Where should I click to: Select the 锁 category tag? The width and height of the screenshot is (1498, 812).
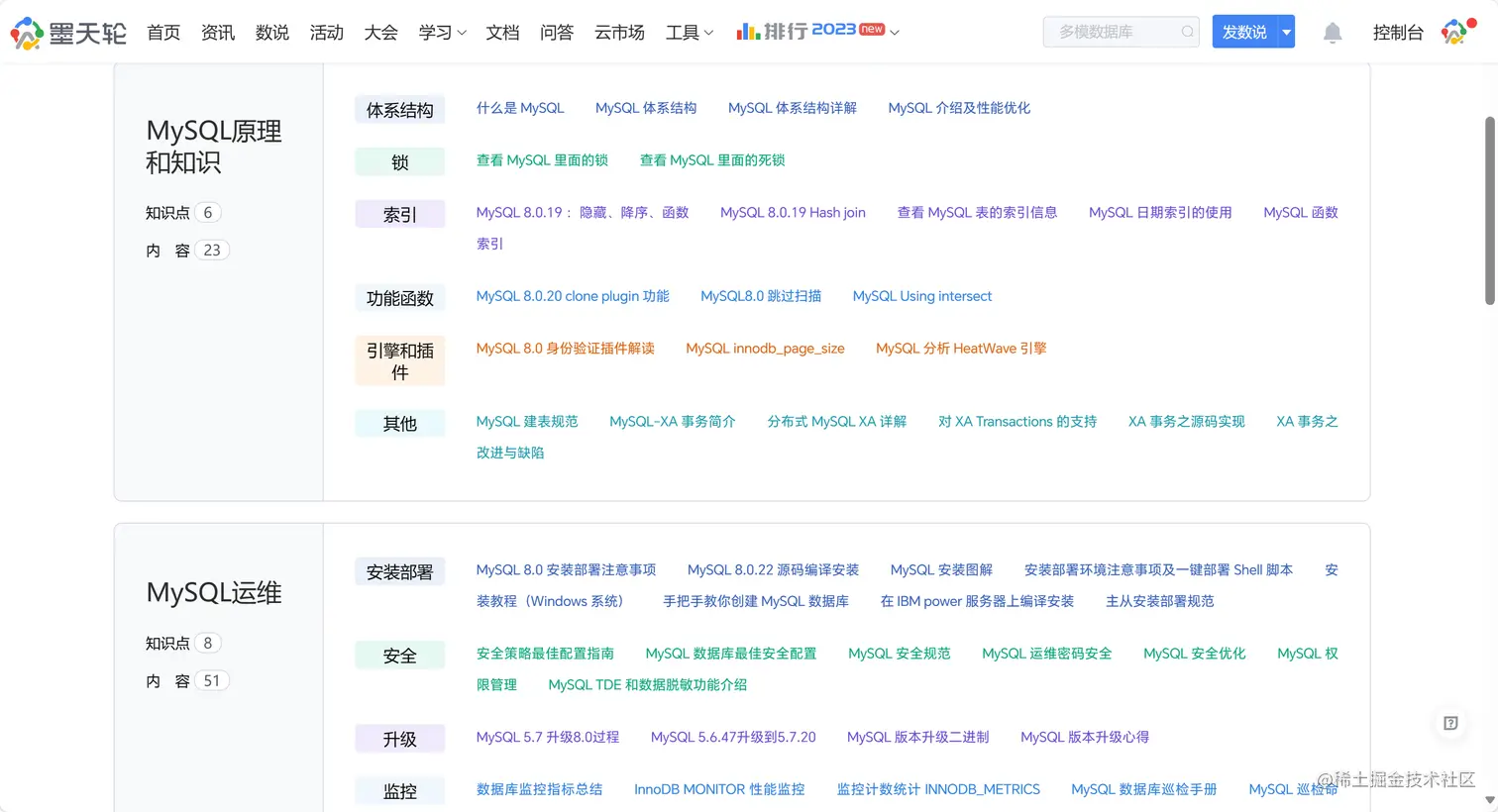(x=400, y=162)
